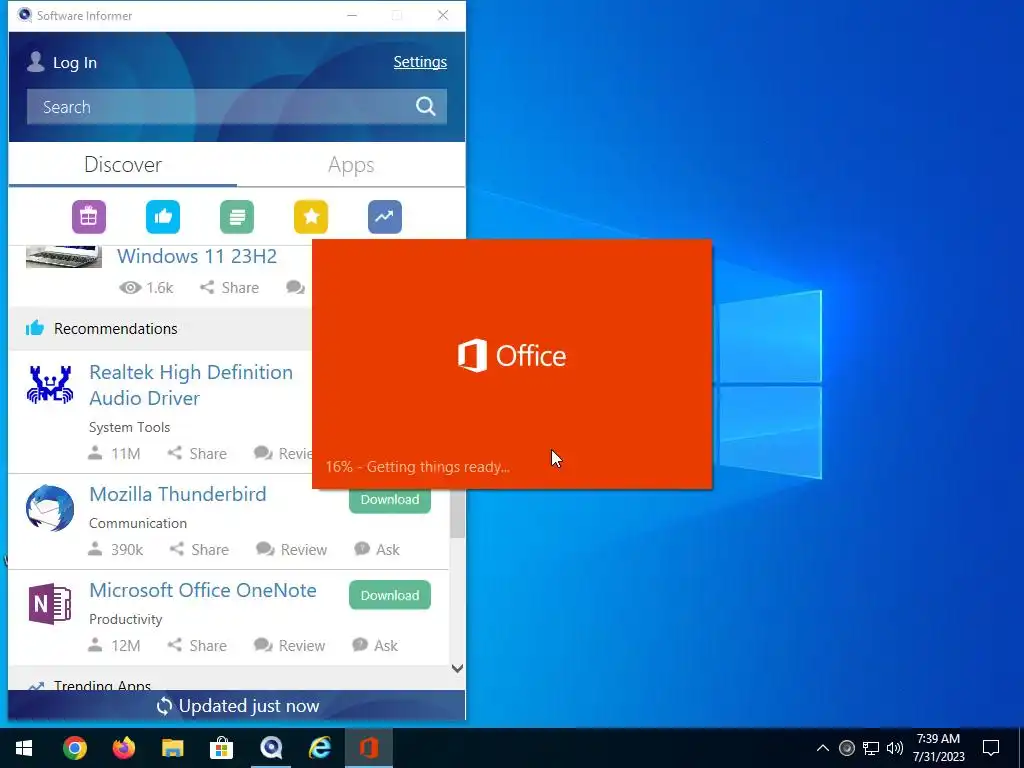
Task: Select the Office taskbar icon
Action: click(369, 748)
